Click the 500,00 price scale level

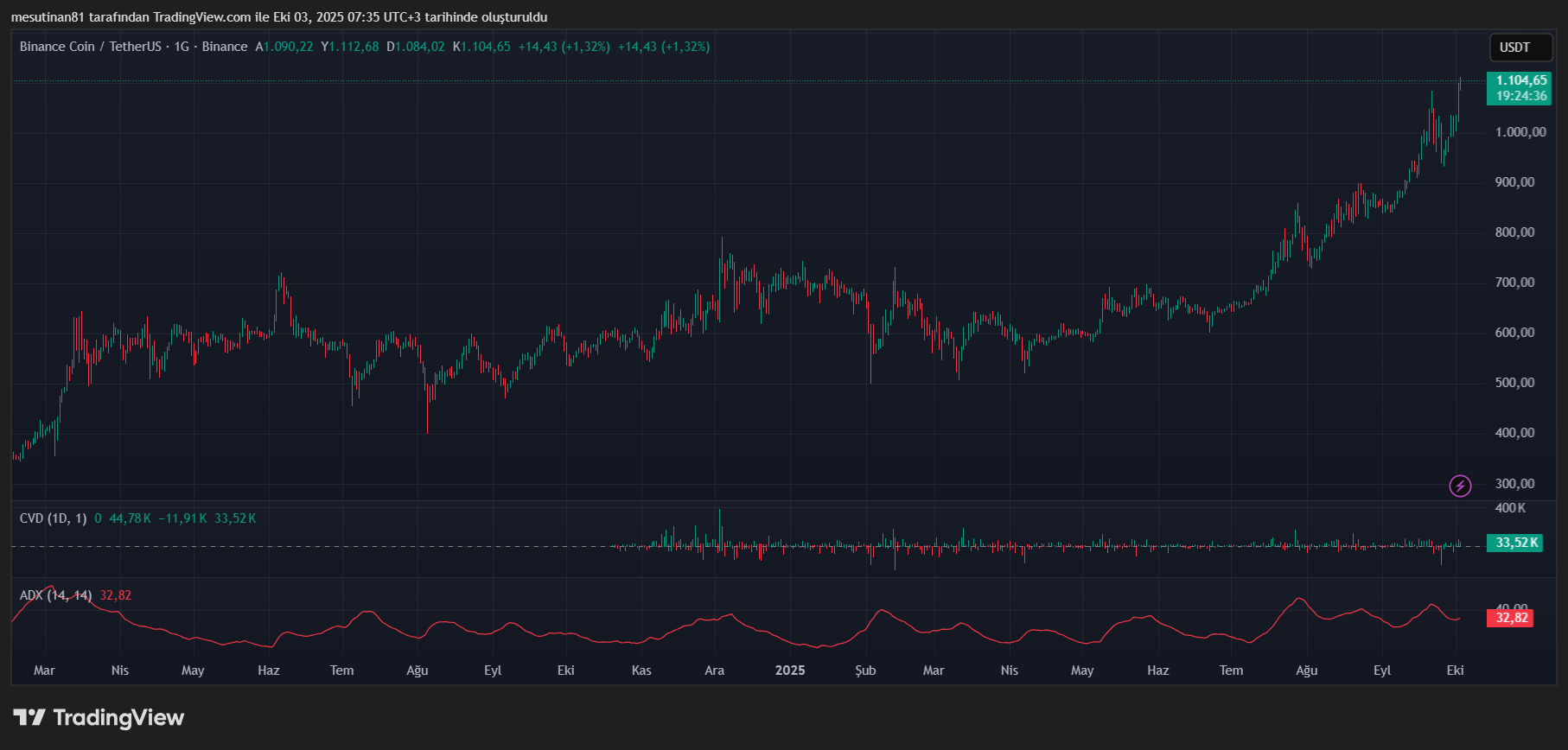click(1514, 383)
